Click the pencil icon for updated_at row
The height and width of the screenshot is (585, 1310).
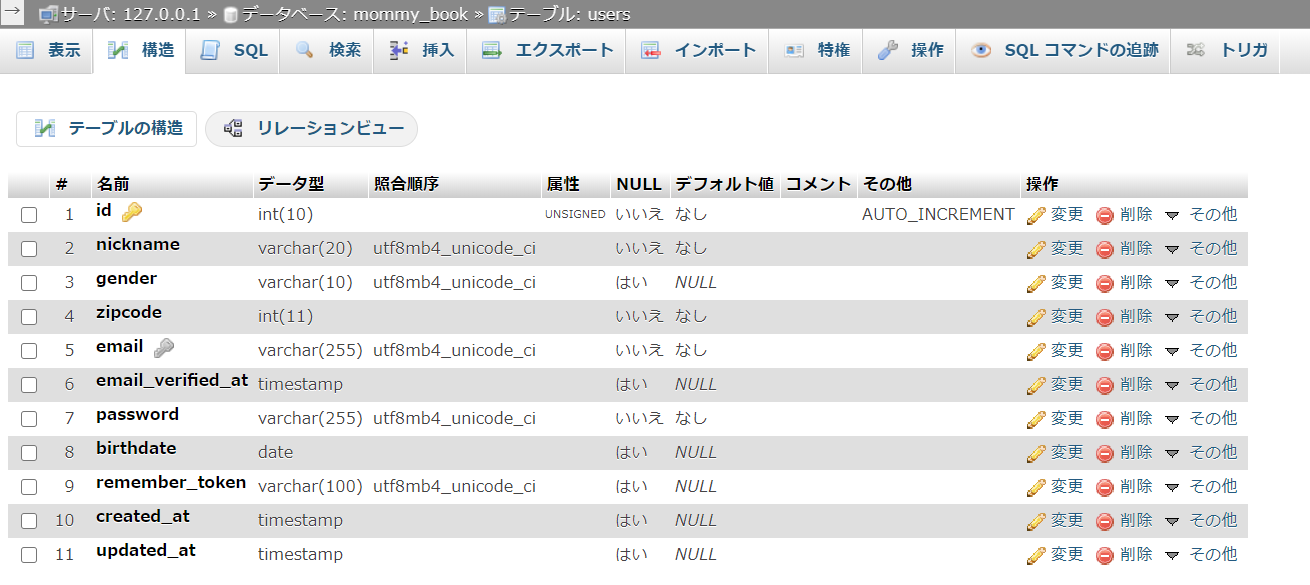click(1036, 555)
